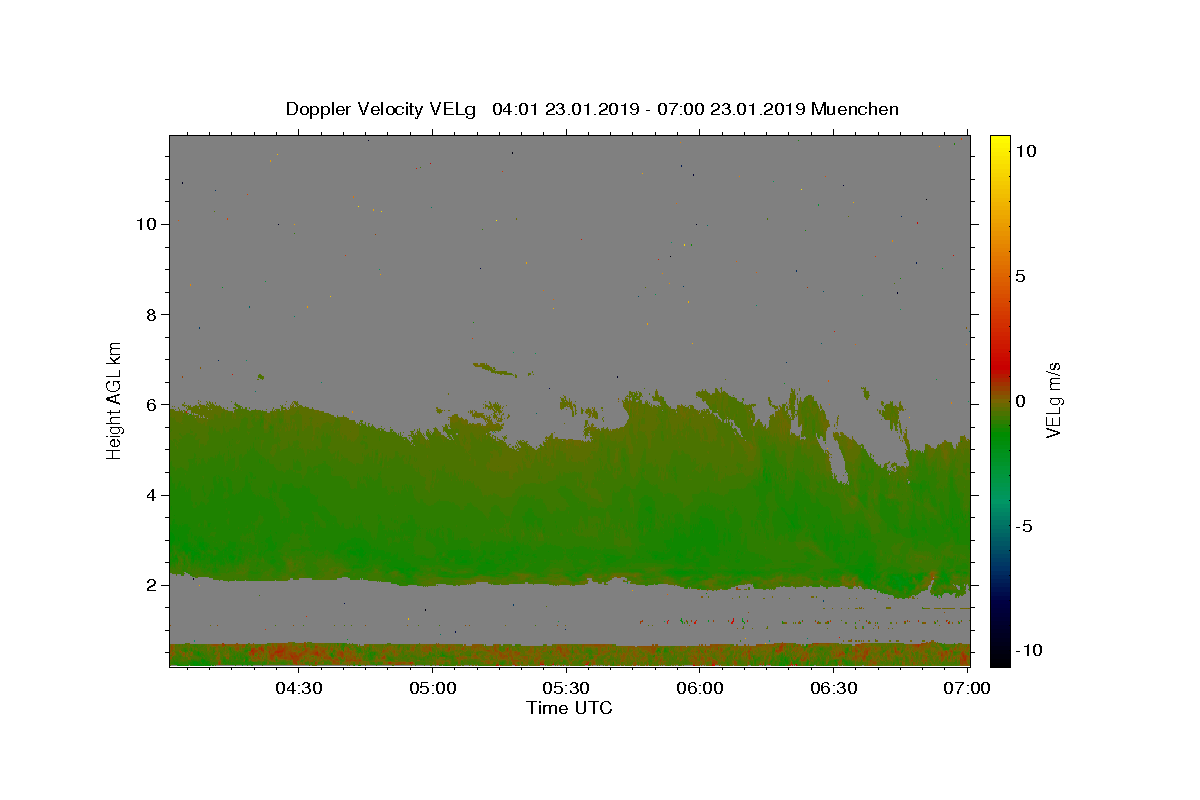Image resolution: width=1200 pixels, height=800 pixels.
Task: Select the height axis label '6'
Action: click(x=151, y=405)
